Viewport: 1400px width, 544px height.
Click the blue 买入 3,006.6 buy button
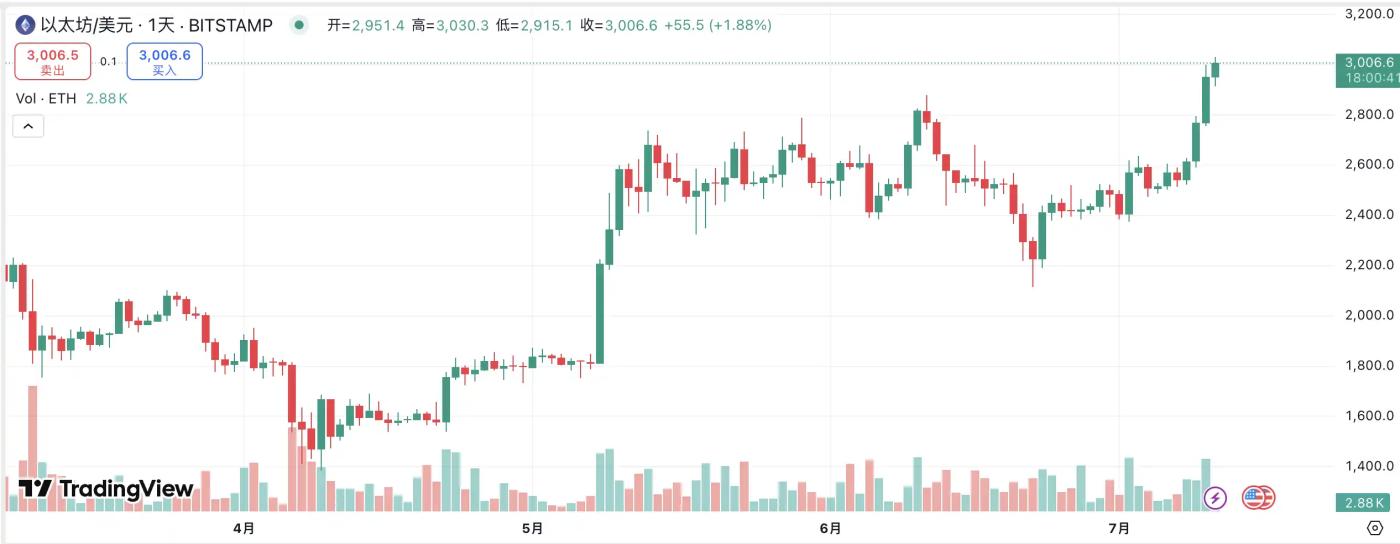tap(164, 62)
